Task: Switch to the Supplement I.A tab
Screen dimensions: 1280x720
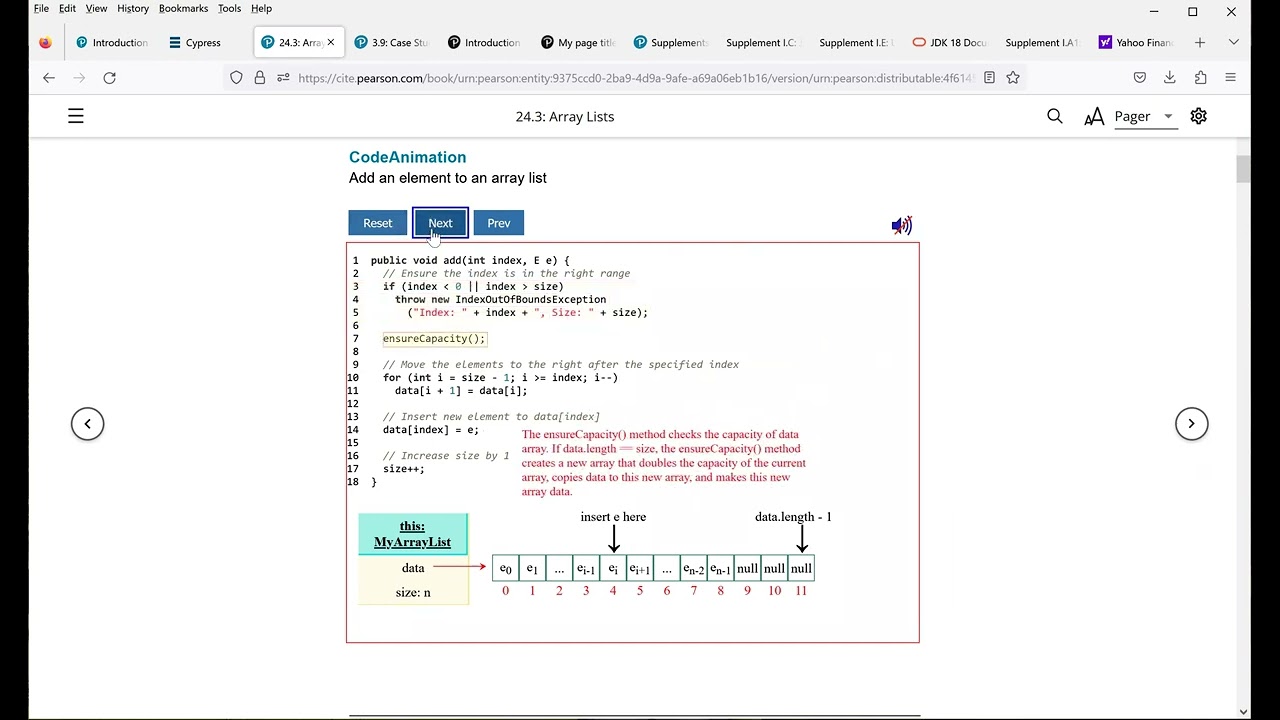Action: click(1041, 43)
